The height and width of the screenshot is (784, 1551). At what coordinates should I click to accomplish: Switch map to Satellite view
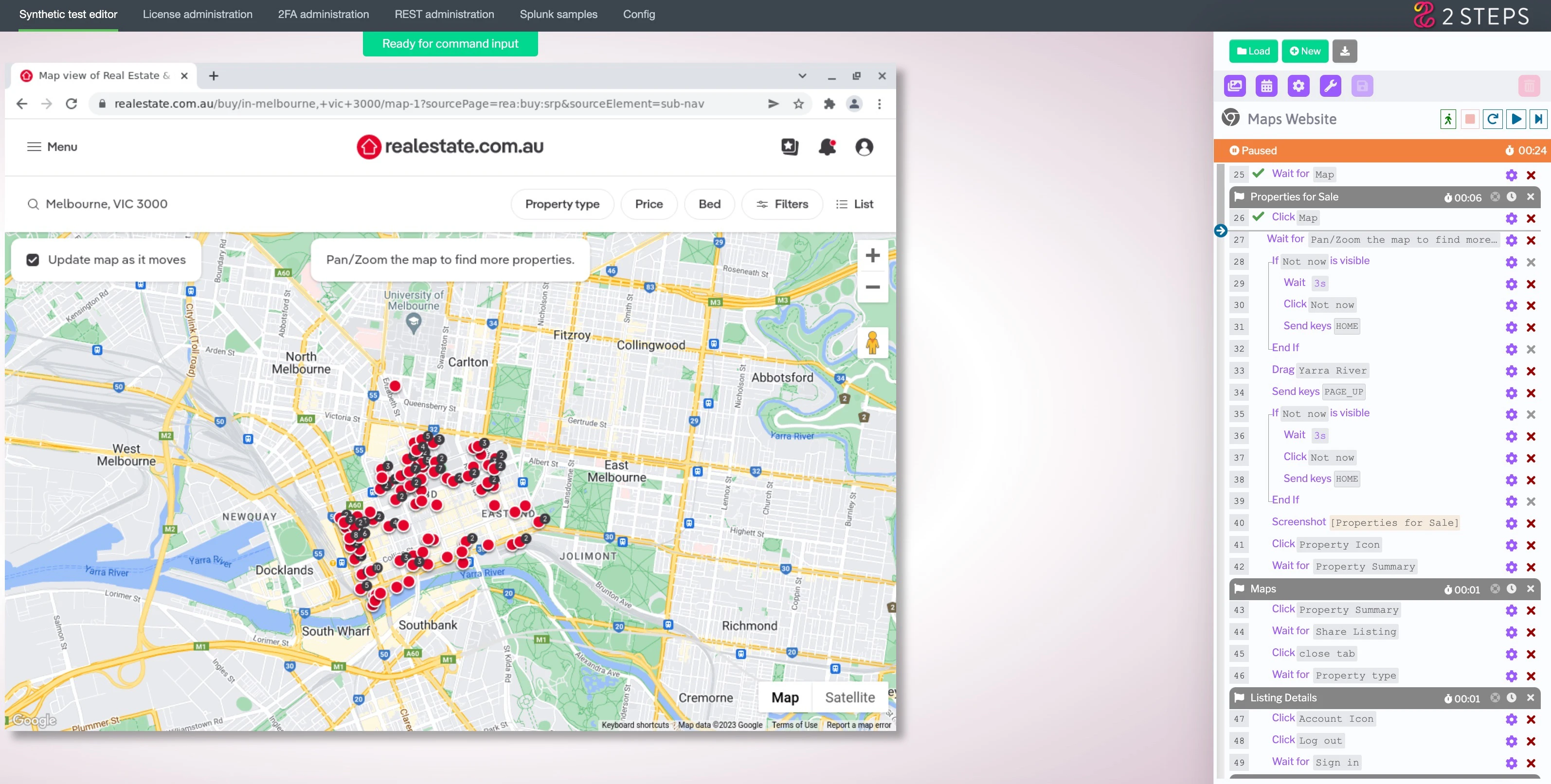(849, 697)
